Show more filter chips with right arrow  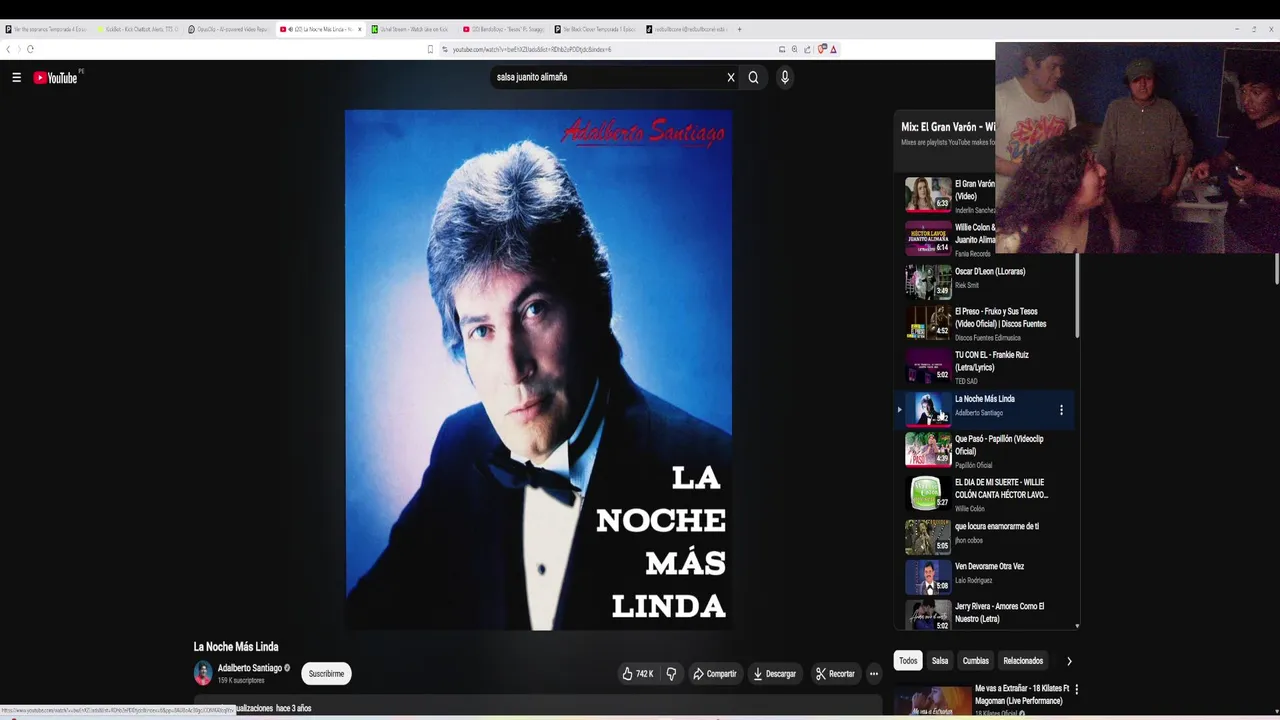(x=1069, y=661)
